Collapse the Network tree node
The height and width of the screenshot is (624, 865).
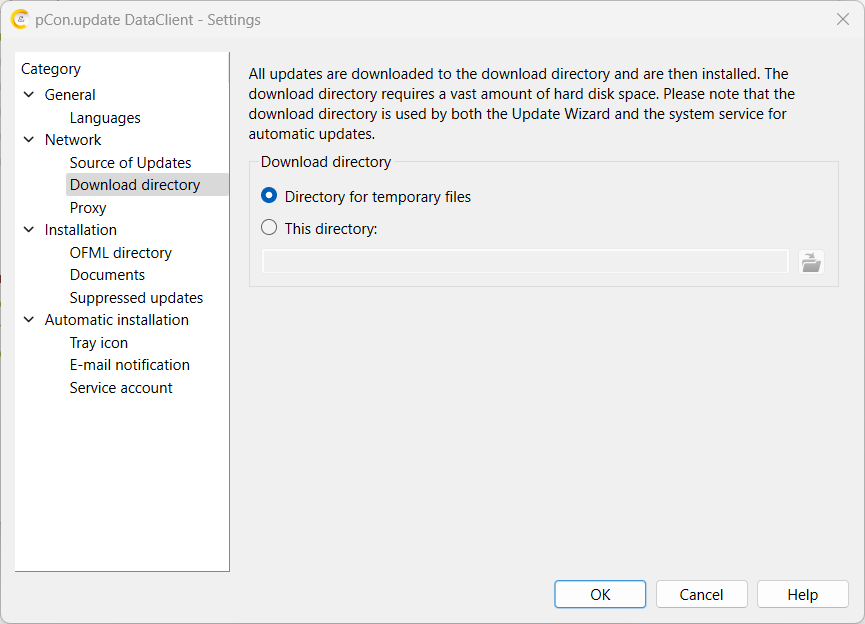click(29, 140)
